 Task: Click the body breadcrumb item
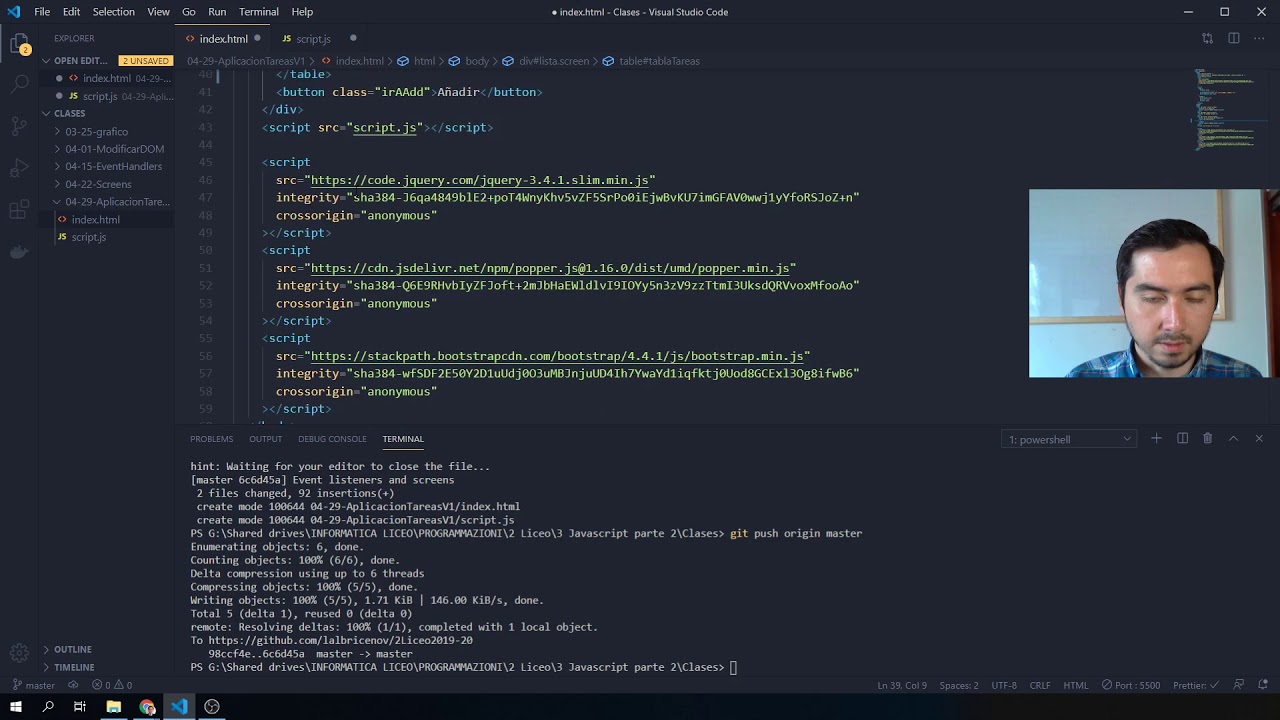tap(476, 61)
